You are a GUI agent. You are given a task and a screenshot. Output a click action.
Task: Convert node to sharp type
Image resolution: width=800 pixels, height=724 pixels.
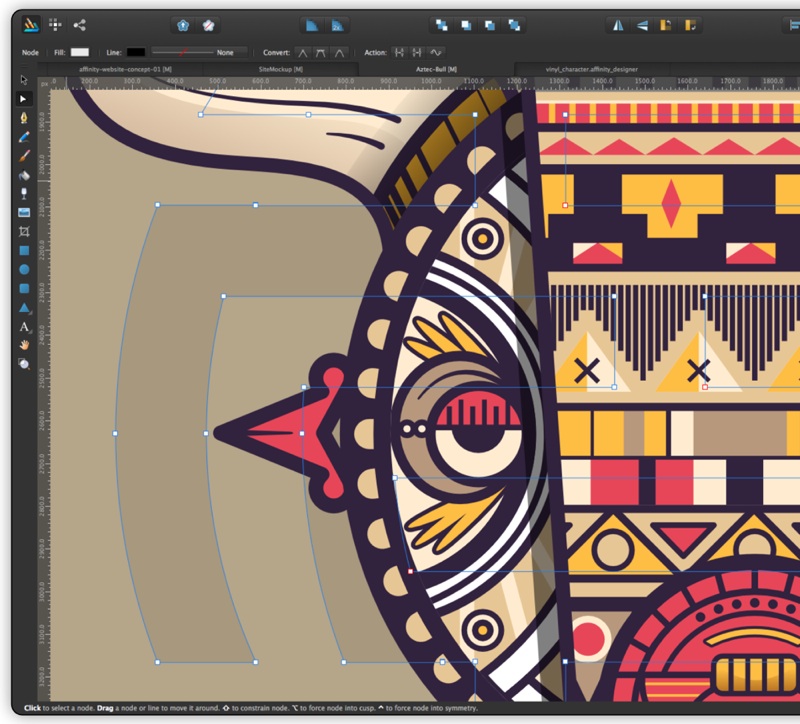point(303,52)
